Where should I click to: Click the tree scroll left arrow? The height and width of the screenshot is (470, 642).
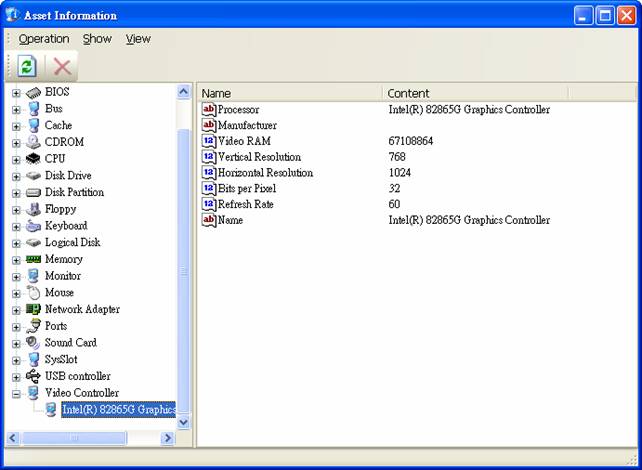point(13,438)
